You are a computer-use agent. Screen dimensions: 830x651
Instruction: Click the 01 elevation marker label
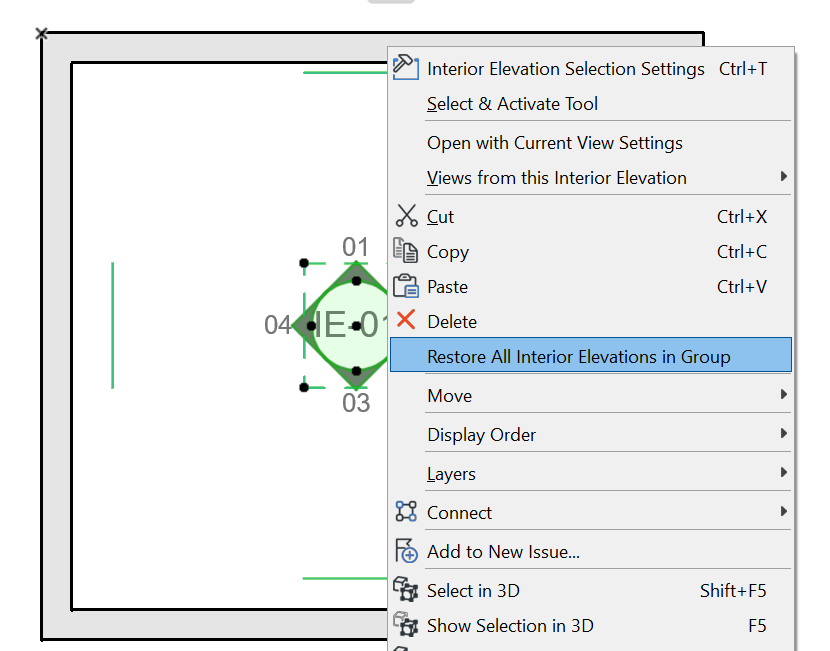point(356,247)
